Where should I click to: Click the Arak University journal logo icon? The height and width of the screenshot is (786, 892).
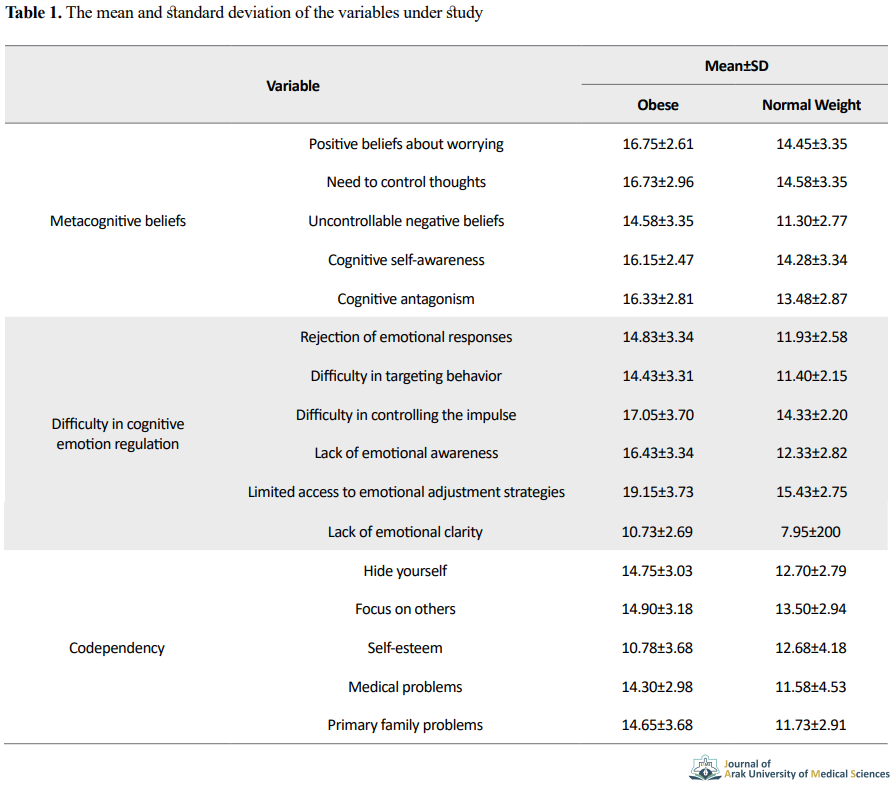(705, 768)
